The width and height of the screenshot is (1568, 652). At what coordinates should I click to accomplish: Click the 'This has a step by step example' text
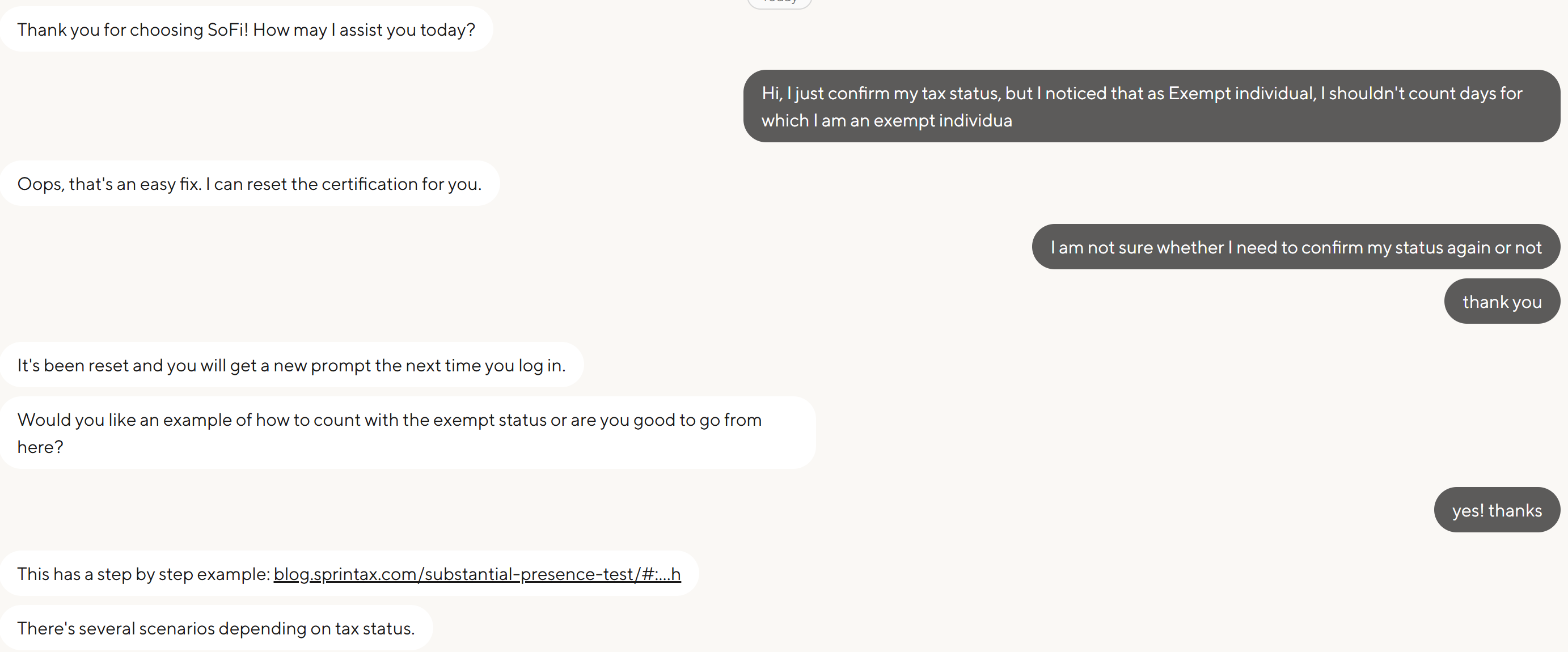(x=143, y=574)
